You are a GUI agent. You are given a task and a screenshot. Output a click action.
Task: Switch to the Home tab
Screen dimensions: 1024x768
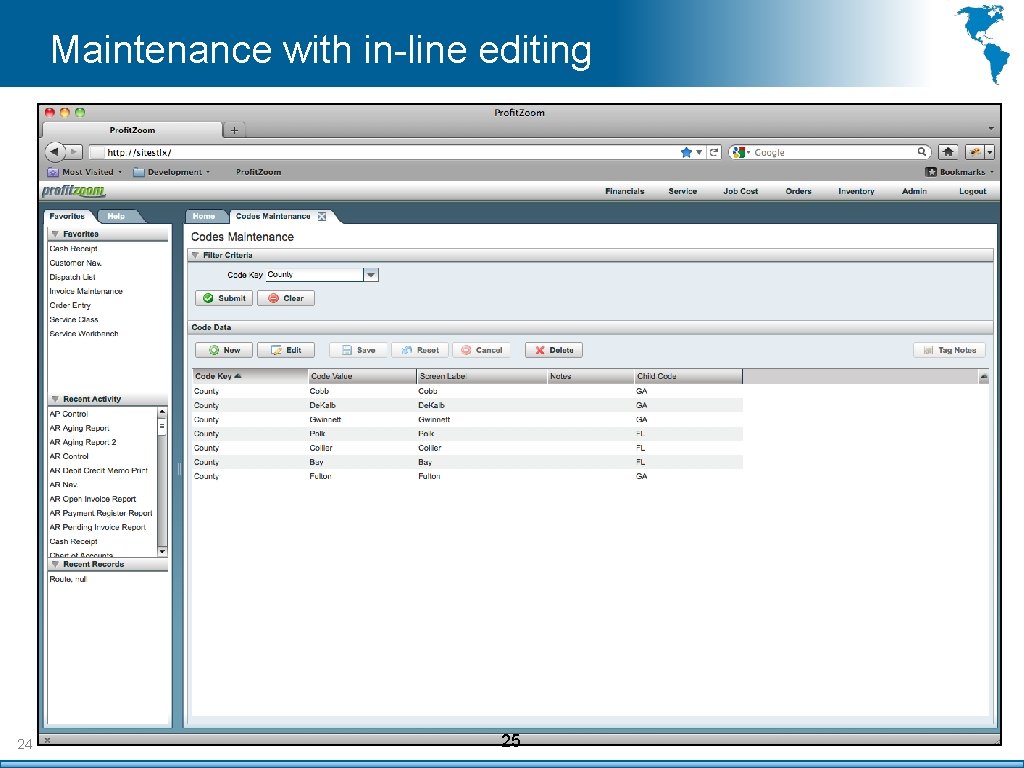click(x=204, y=216)
